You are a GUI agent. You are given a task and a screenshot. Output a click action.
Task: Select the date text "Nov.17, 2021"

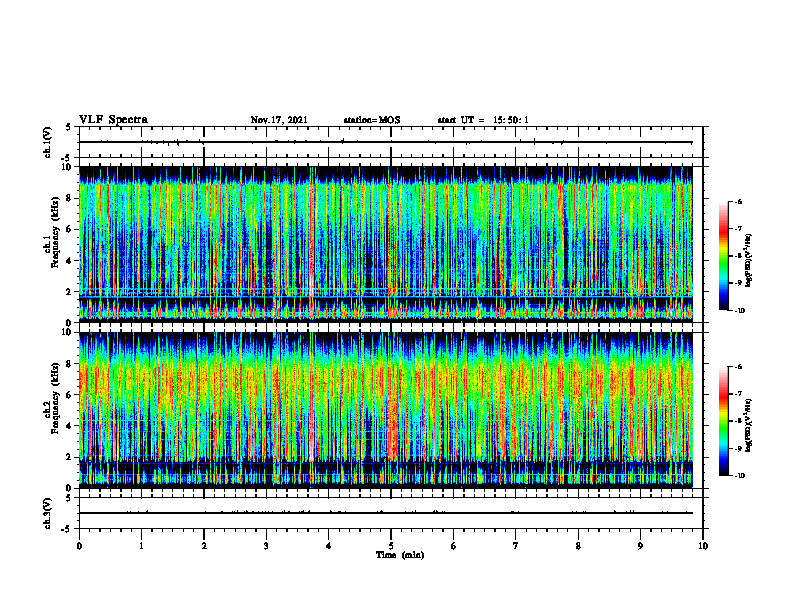tap(279, 120)
